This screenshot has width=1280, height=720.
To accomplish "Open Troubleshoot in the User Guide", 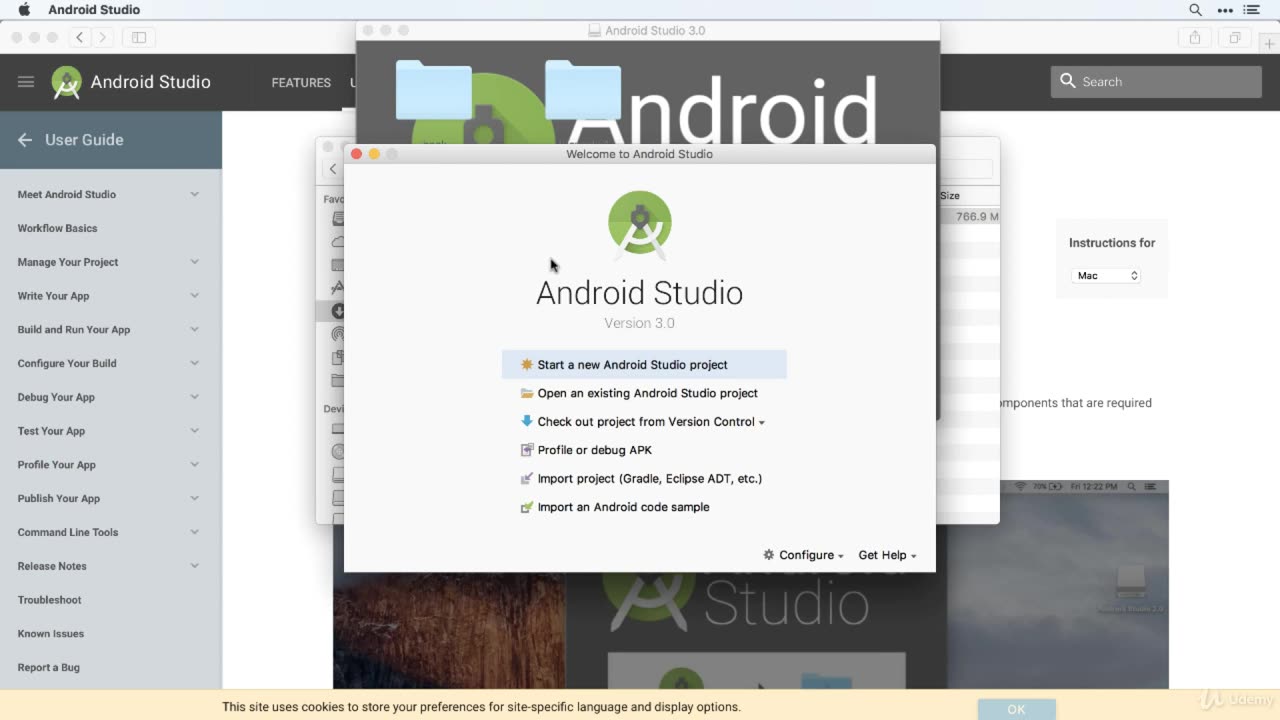I will [x=49, y=600].
